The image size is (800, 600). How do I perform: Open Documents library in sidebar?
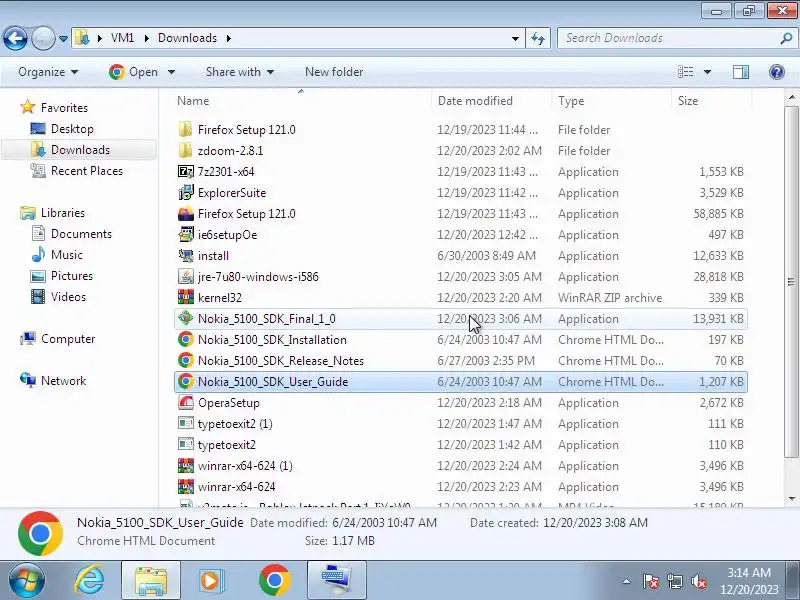pyautogui.click(x=71, y=234)
